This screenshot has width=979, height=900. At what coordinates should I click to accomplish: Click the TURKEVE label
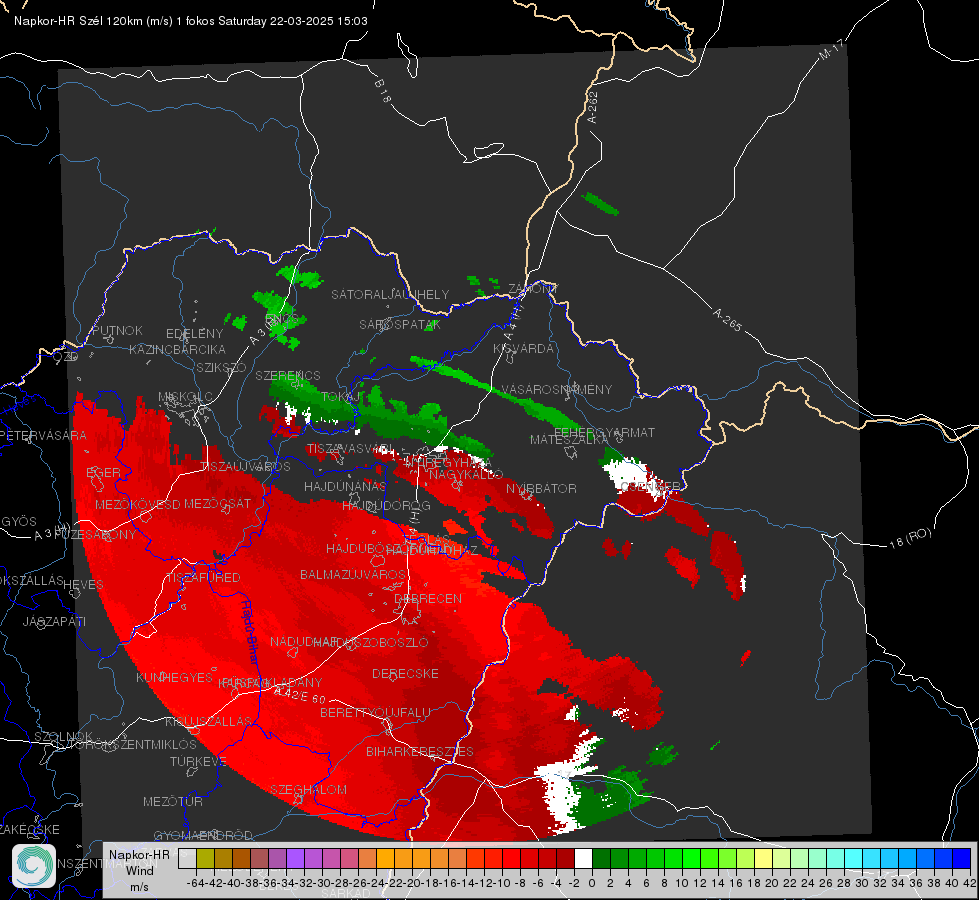[x=198, y=761]
